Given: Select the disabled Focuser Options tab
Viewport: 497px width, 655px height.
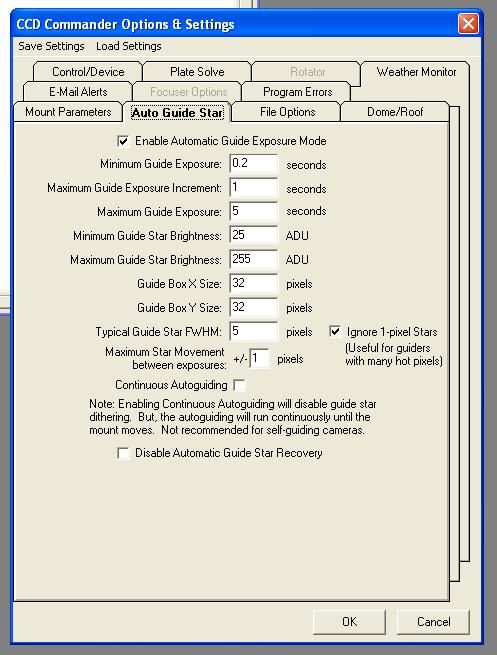Looking at the screenshot, I should tap(188, 92).
